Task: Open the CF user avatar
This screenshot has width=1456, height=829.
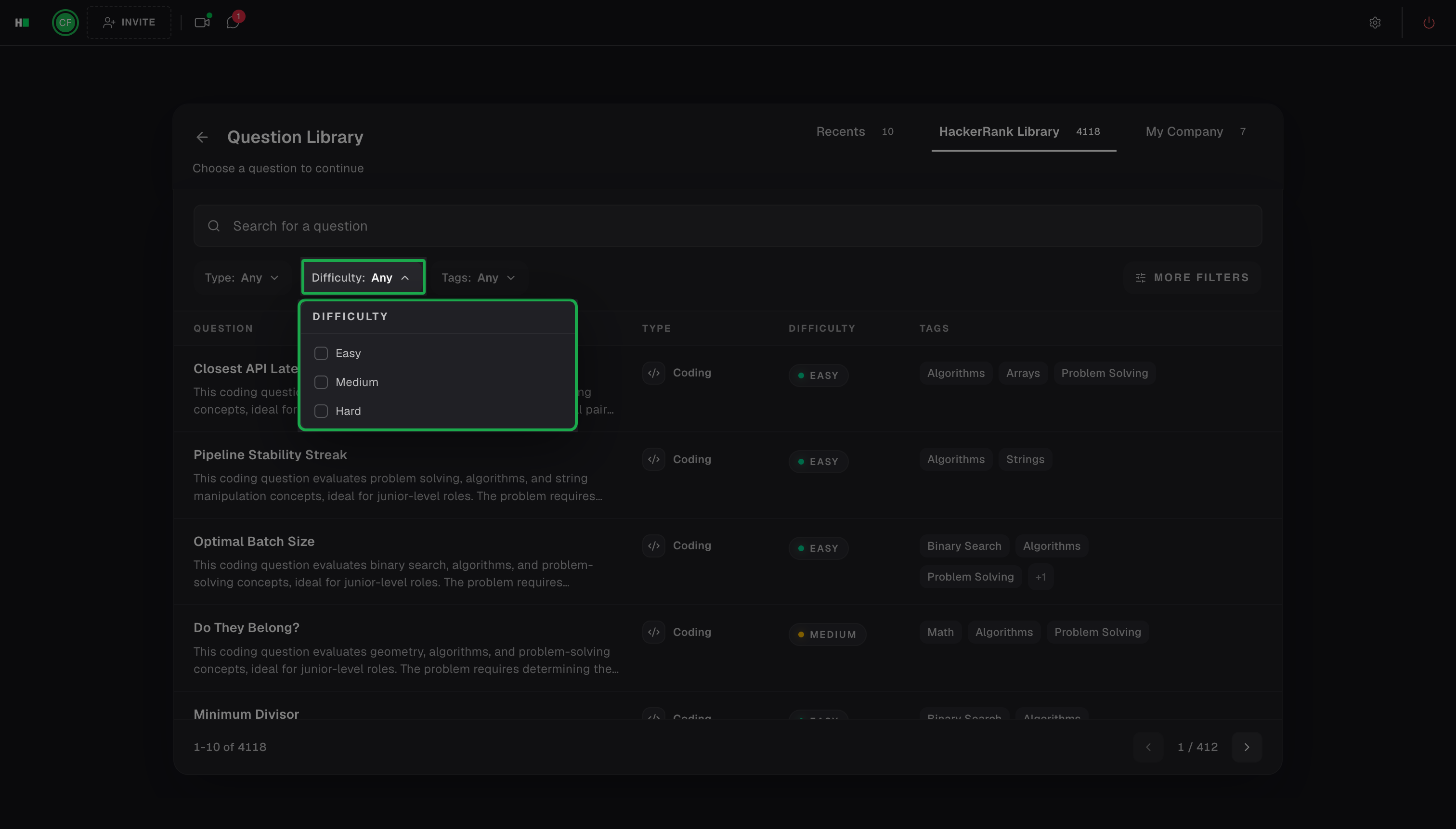Action: coord(65,23)
